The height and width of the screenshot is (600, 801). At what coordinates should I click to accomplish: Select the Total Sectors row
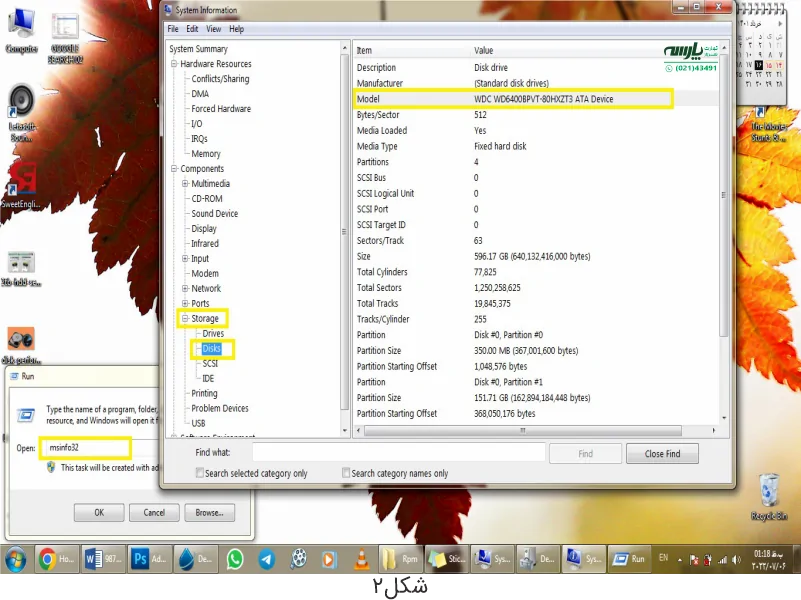536,287
